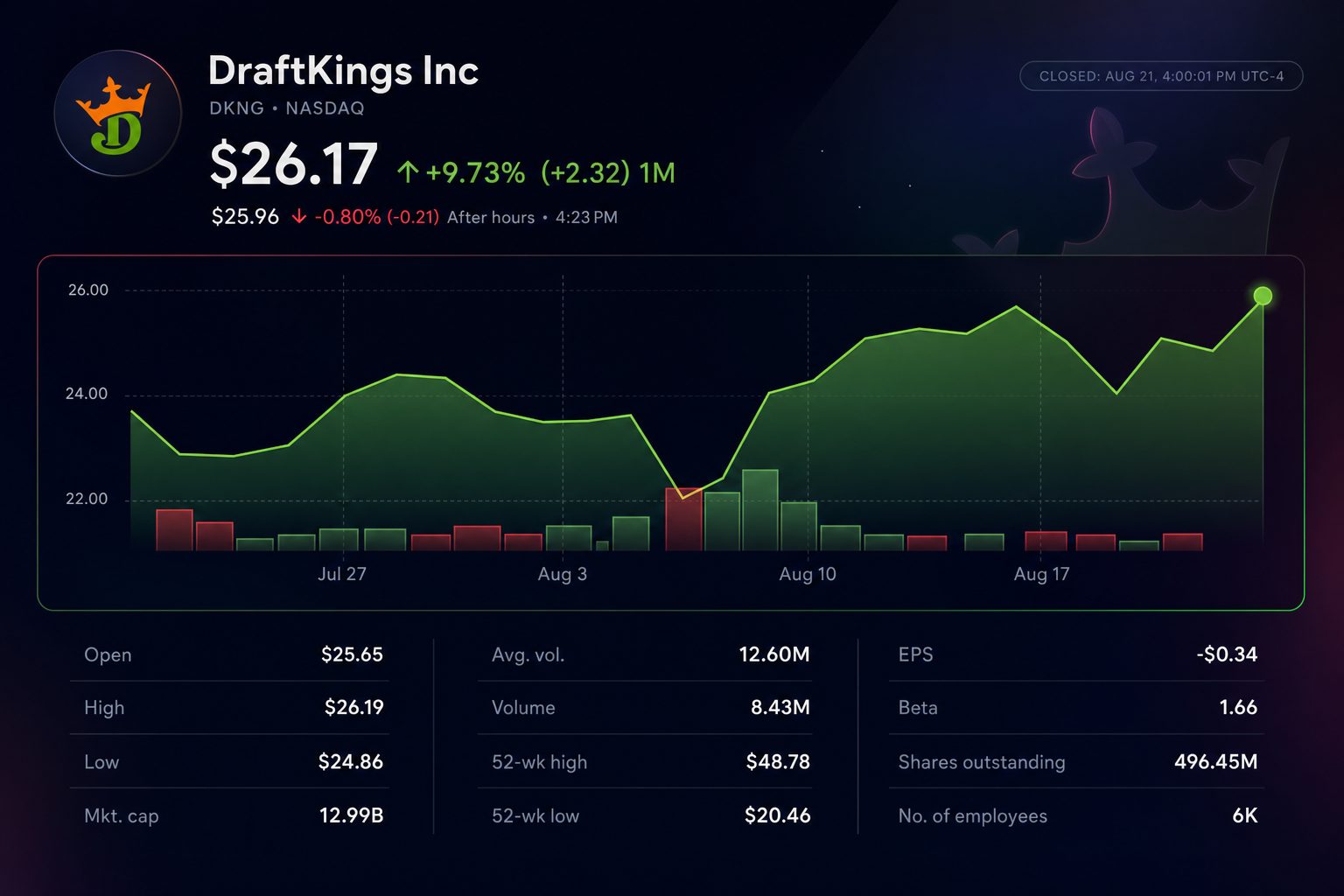Select the $48.78 value
1344x896 pixels.
[778, 762]
